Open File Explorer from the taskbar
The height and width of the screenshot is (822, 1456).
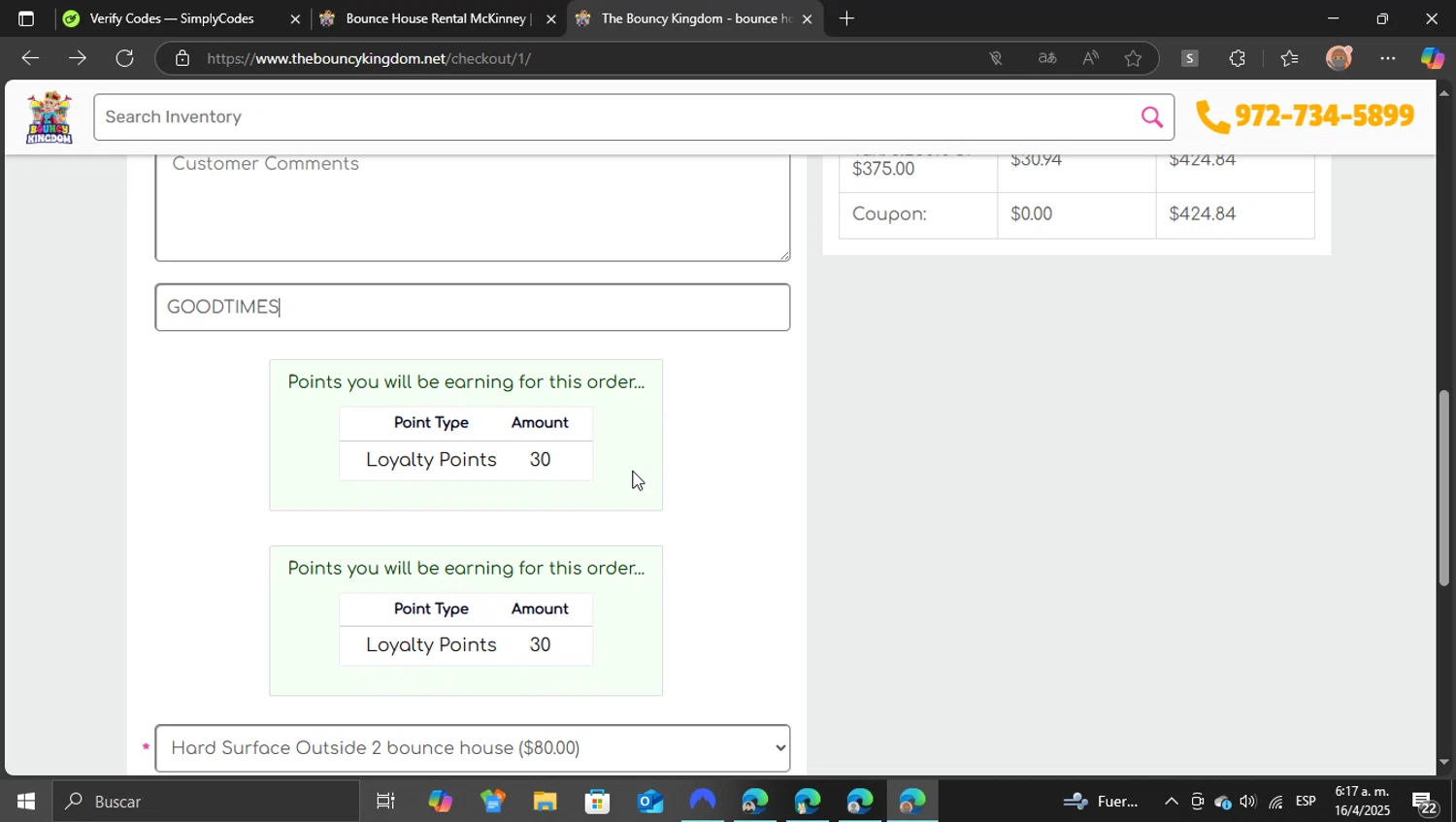click(545, 802)
